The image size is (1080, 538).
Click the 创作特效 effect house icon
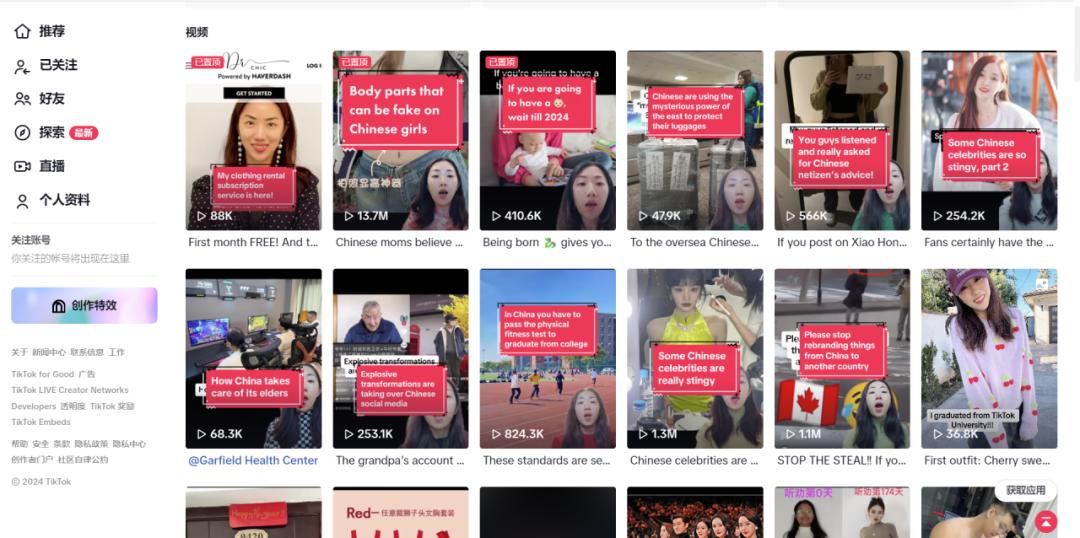59,306
